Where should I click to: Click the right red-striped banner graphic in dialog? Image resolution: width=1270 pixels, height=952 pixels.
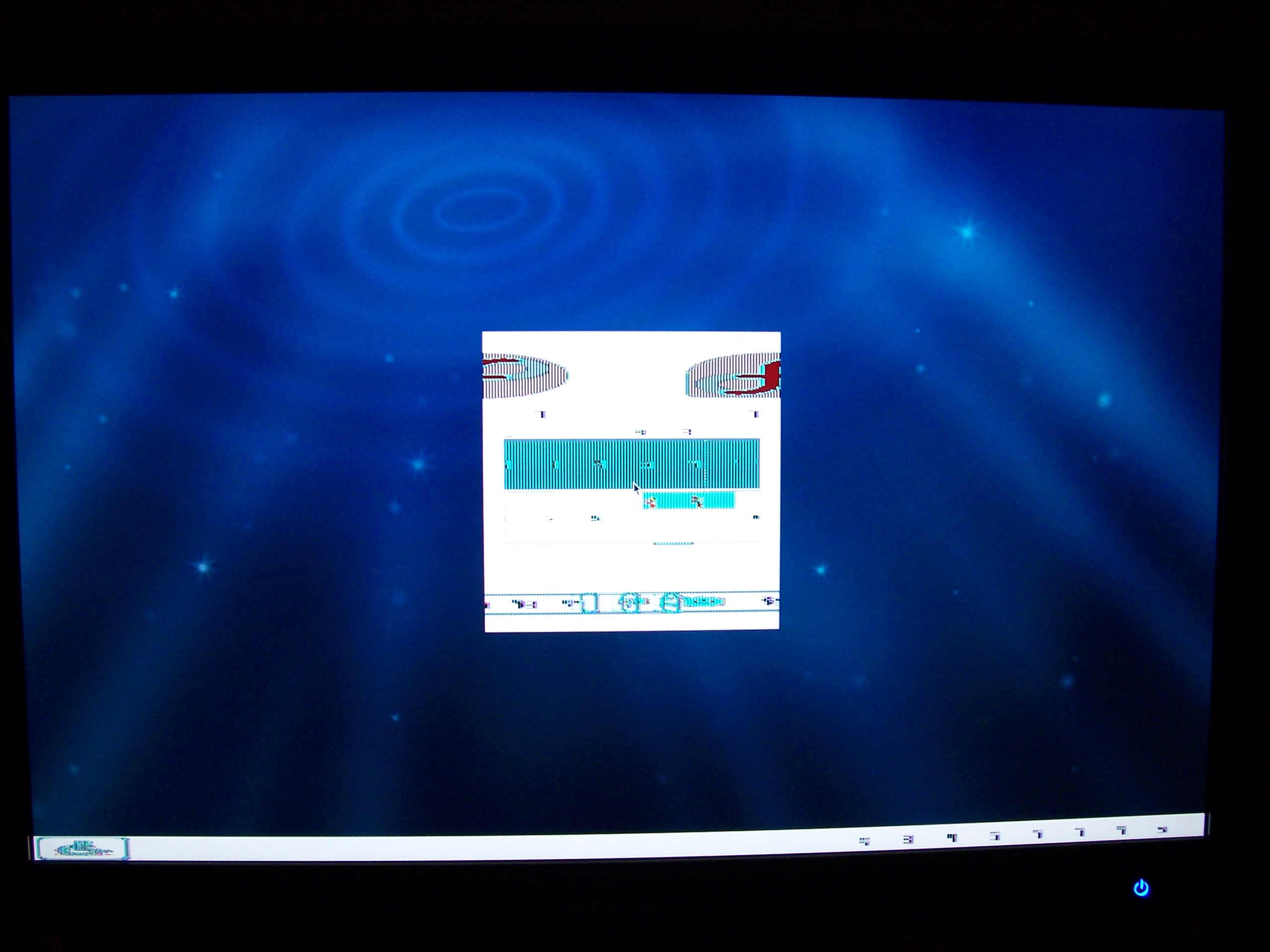[x=734, y=376]
